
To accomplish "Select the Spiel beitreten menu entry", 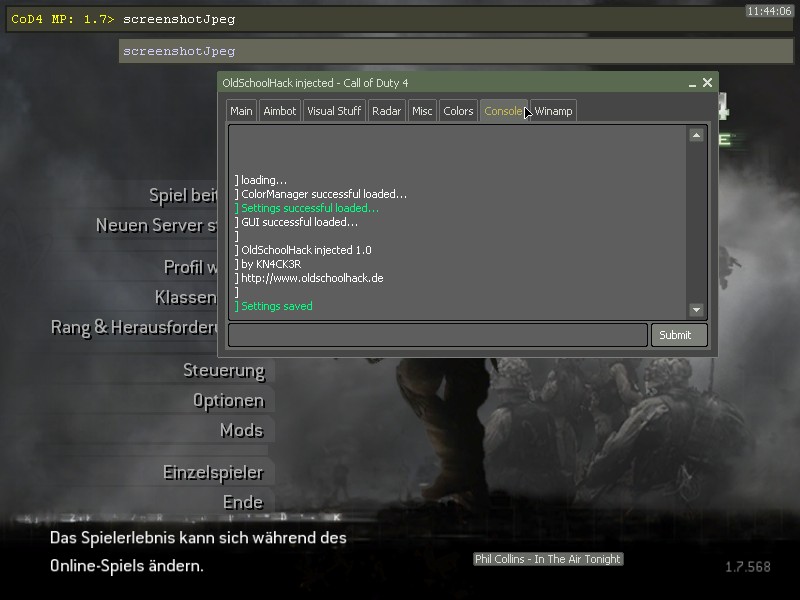I will (183, 195).
